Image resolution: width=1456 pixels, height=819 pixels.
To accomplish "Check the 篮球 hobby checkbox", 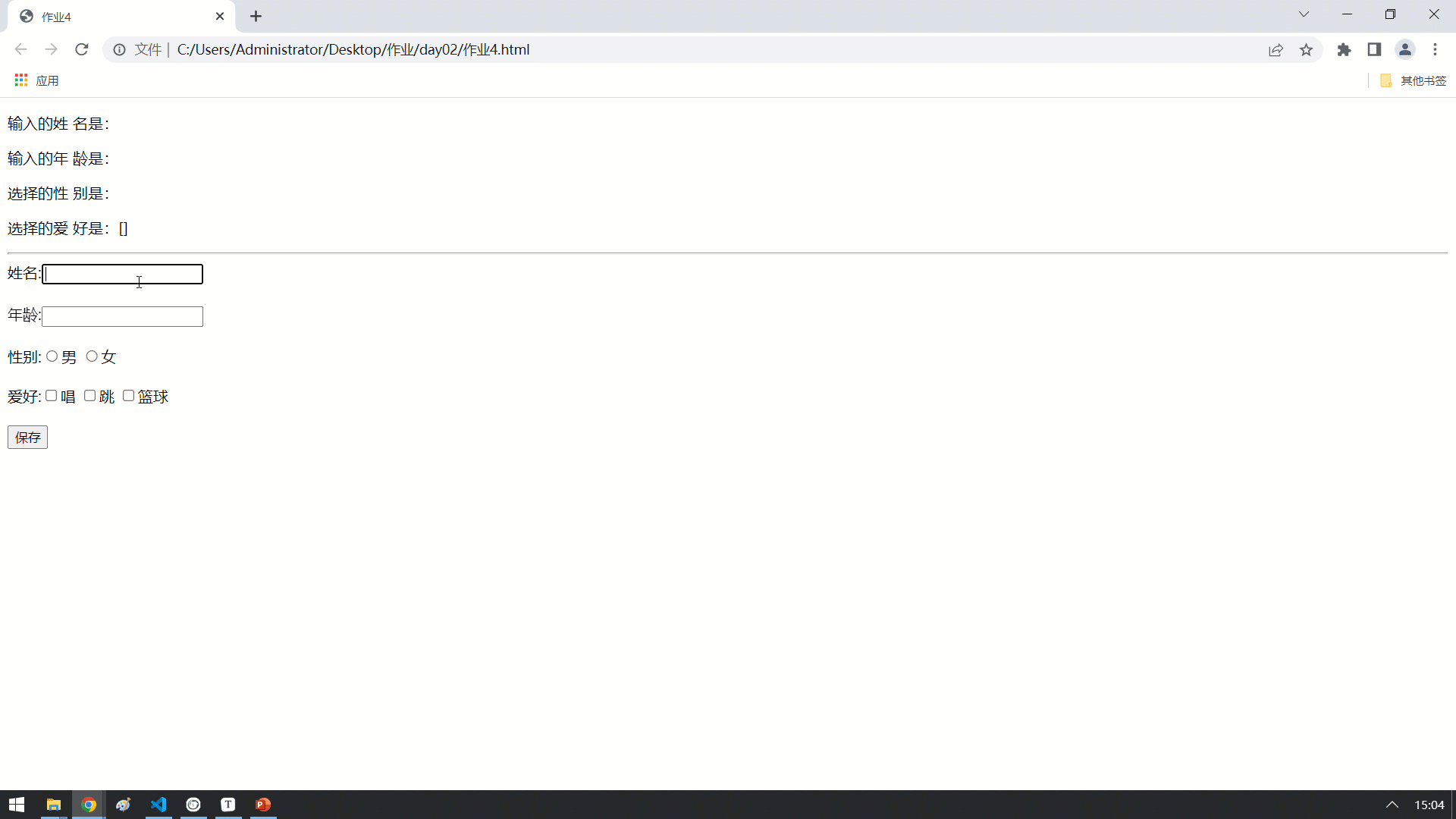I will tap(128, 396).
